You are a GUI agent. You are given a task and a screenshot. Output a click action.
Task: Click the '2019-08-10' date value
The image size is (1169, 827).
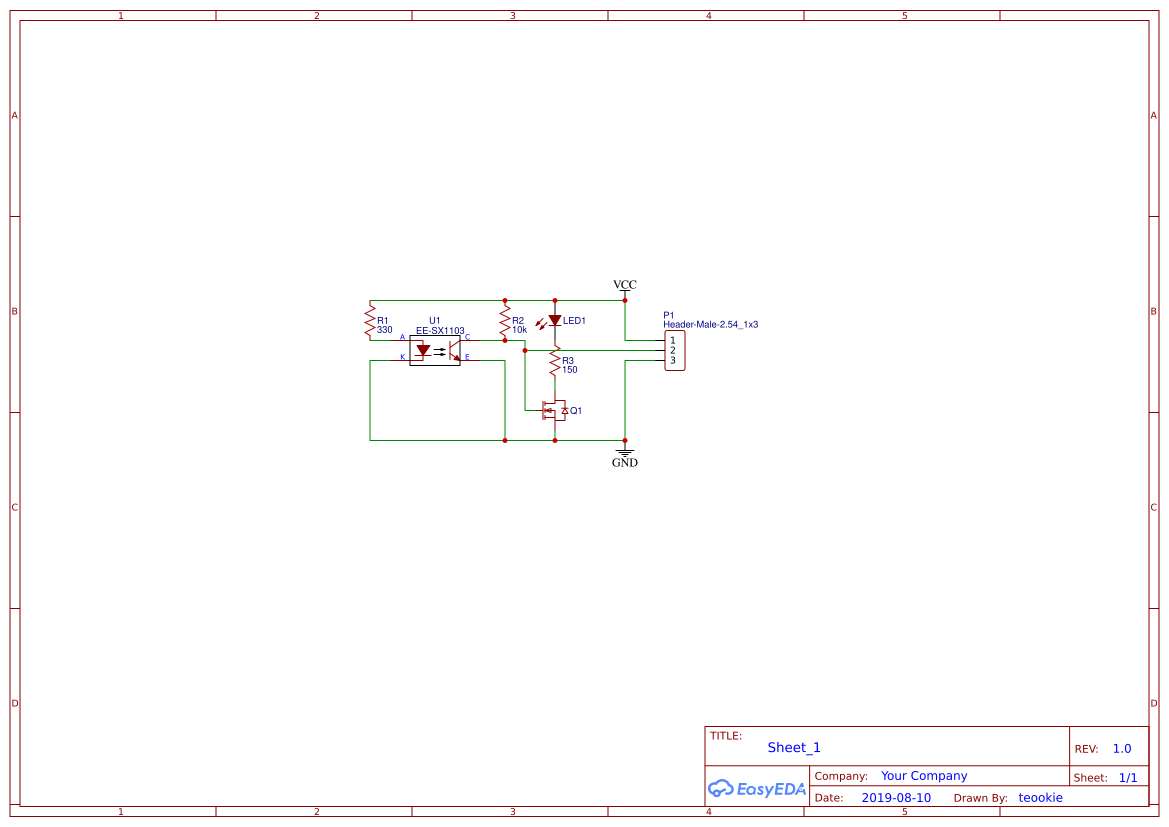pyautogui.click(x=896, y=798)
